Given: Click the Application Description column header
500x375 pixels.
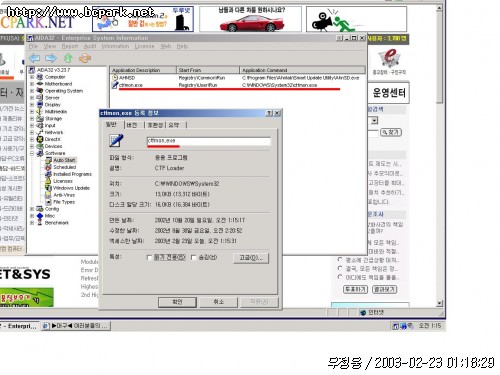Looking at the screenshot, I should (x=143, y=70).
